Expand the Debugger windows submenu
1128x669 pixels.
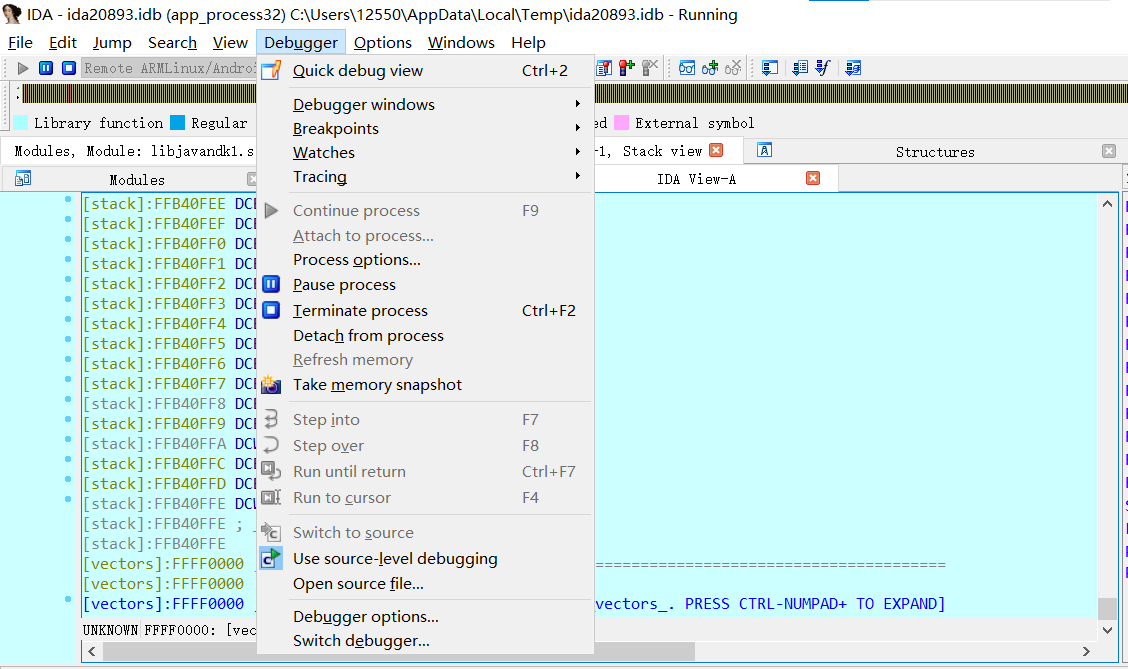pyautogui.click(x=578, y=104)
